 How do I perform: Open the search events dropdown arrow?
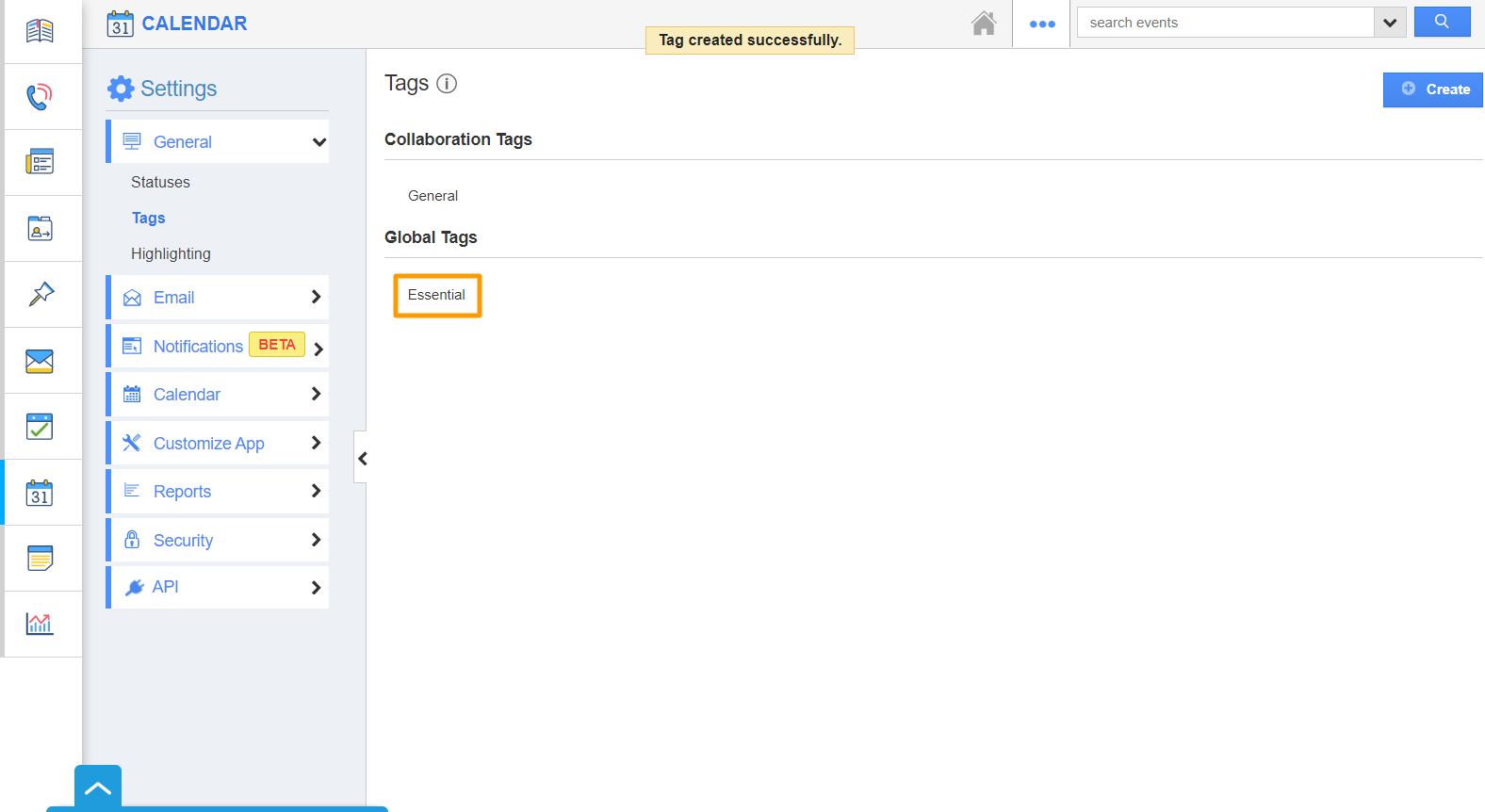[x=1390, y=23]
